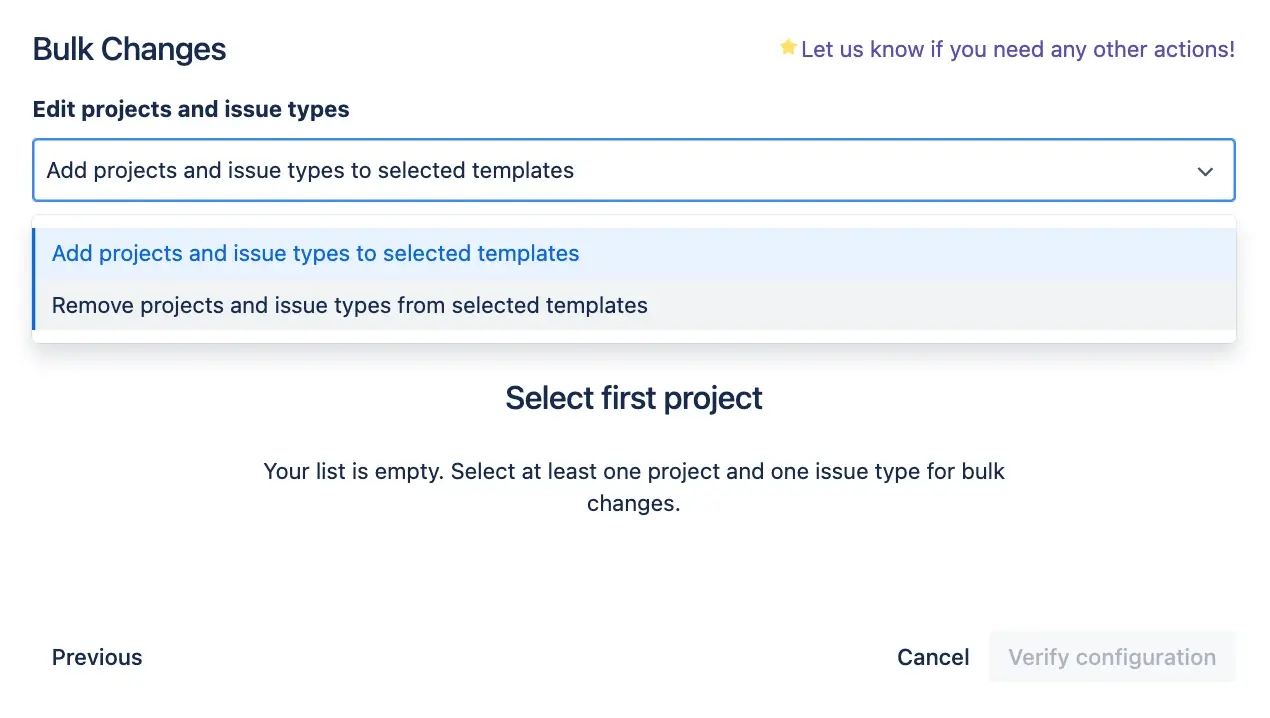
Task: Click the chevron arrow in the dropdown field
Action: (1205, 171)
